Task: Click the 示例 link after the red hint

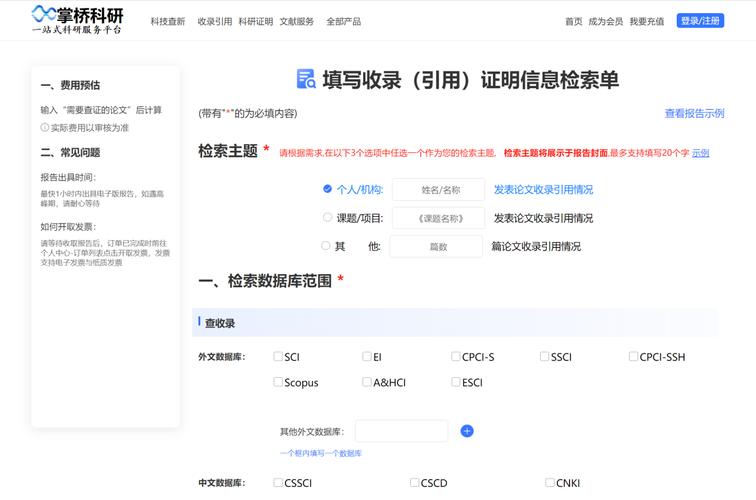Action: coord(700,153)
